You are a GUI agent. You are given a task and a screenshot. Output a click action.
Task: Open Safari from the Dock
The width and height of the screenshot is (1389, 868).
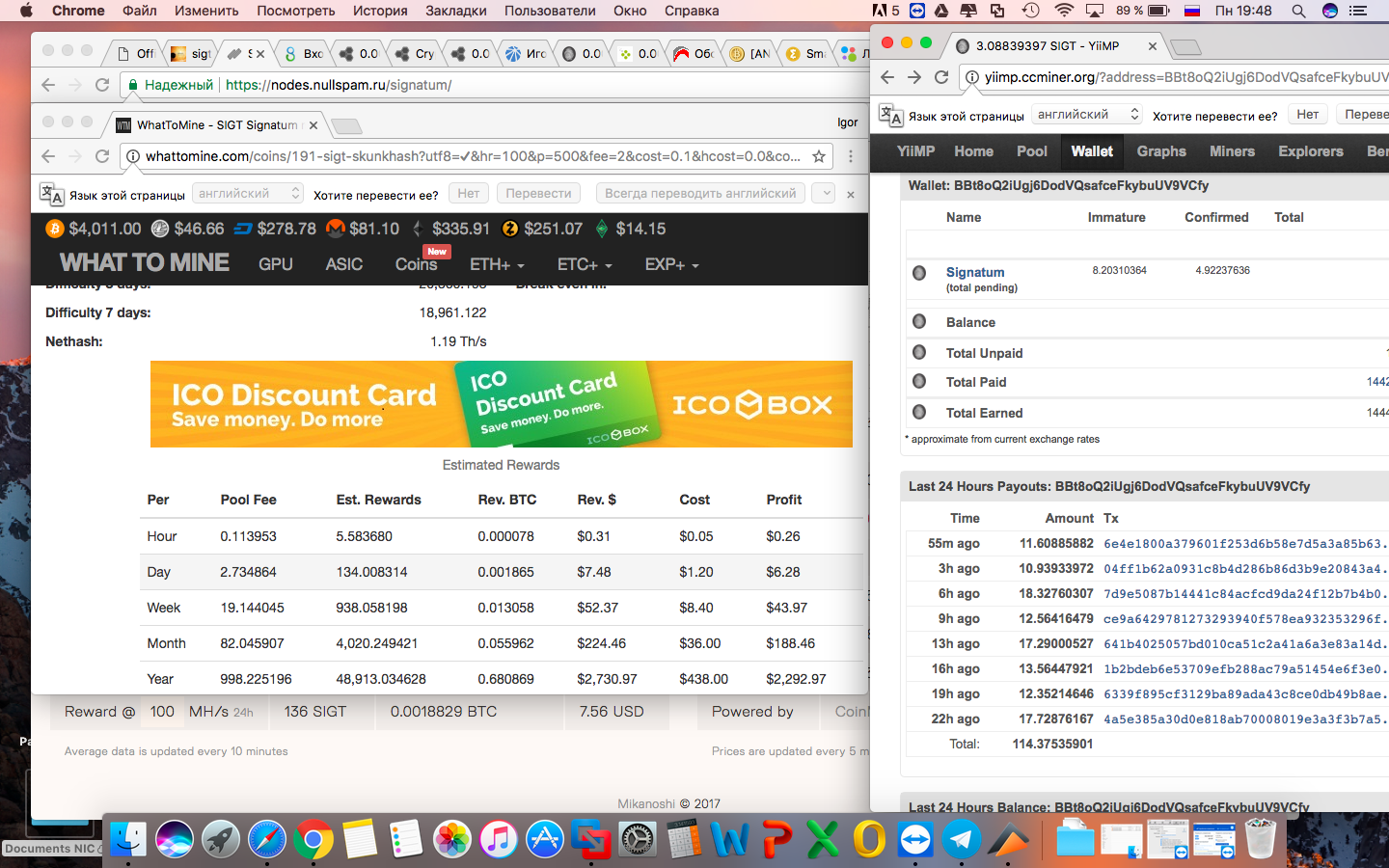coord(267,840)
